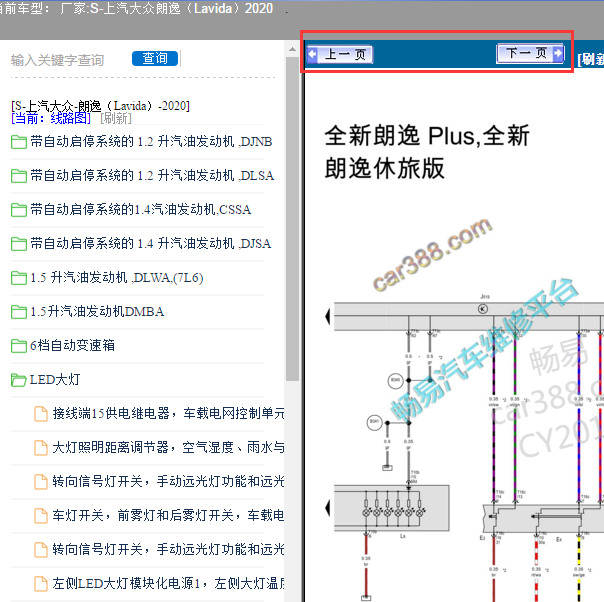Click page icon of 左侧LED大灯模块化电源1
This screenshot has height=602, width=604.
[41, 584]
